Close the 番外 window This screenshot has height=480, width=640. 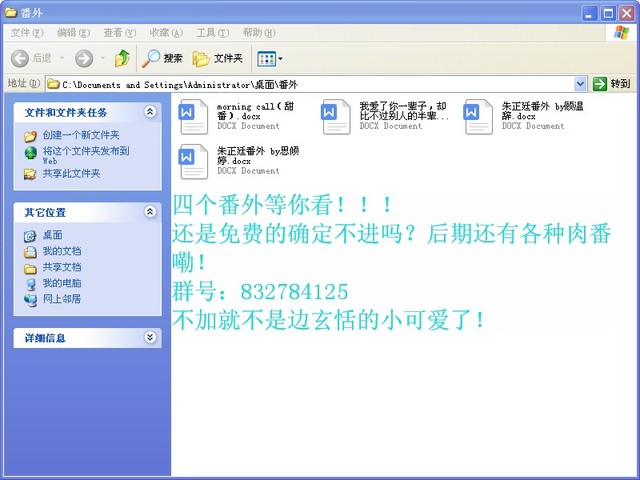tap(627, 13)
